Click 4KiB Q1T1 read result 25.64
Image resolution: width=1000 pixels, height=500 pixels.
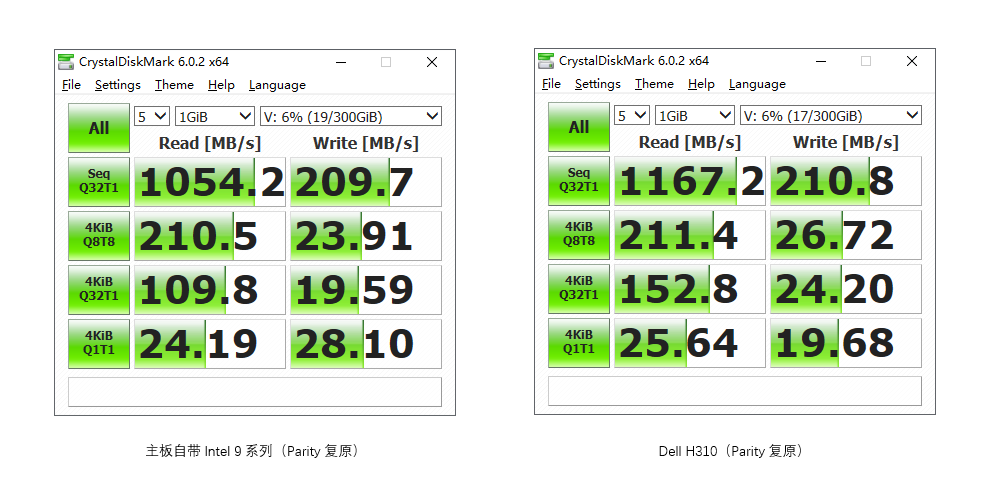coord(690,342)
